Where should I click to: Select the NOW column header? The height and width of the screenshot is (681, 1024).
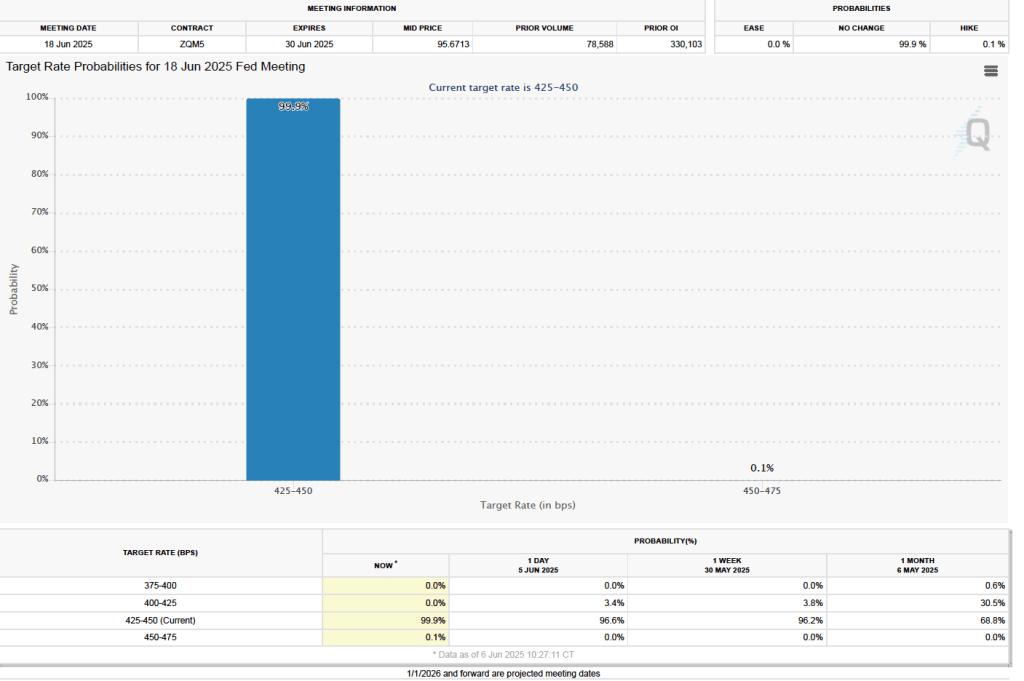[385, 566]
